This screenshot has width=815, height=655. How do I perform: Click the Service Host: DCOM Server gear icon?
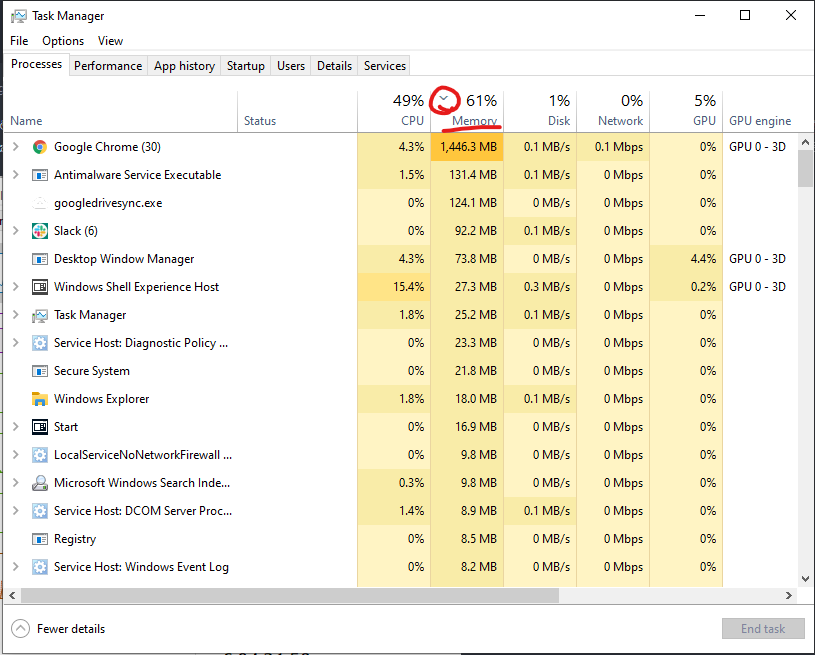(x=40, y=511)
